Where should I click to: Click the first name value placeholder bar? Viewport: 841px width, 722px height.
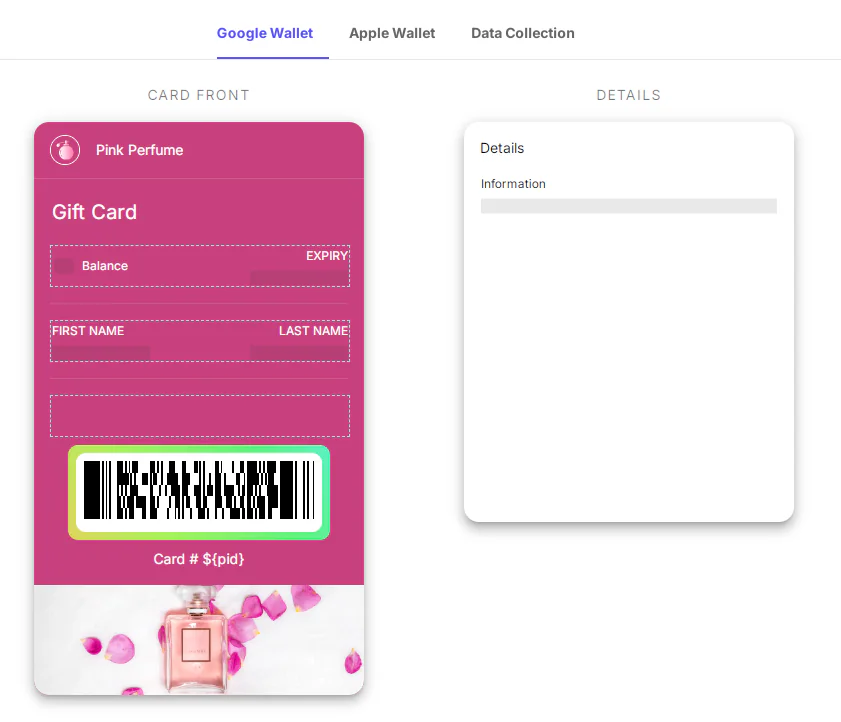tap(101, 353)
